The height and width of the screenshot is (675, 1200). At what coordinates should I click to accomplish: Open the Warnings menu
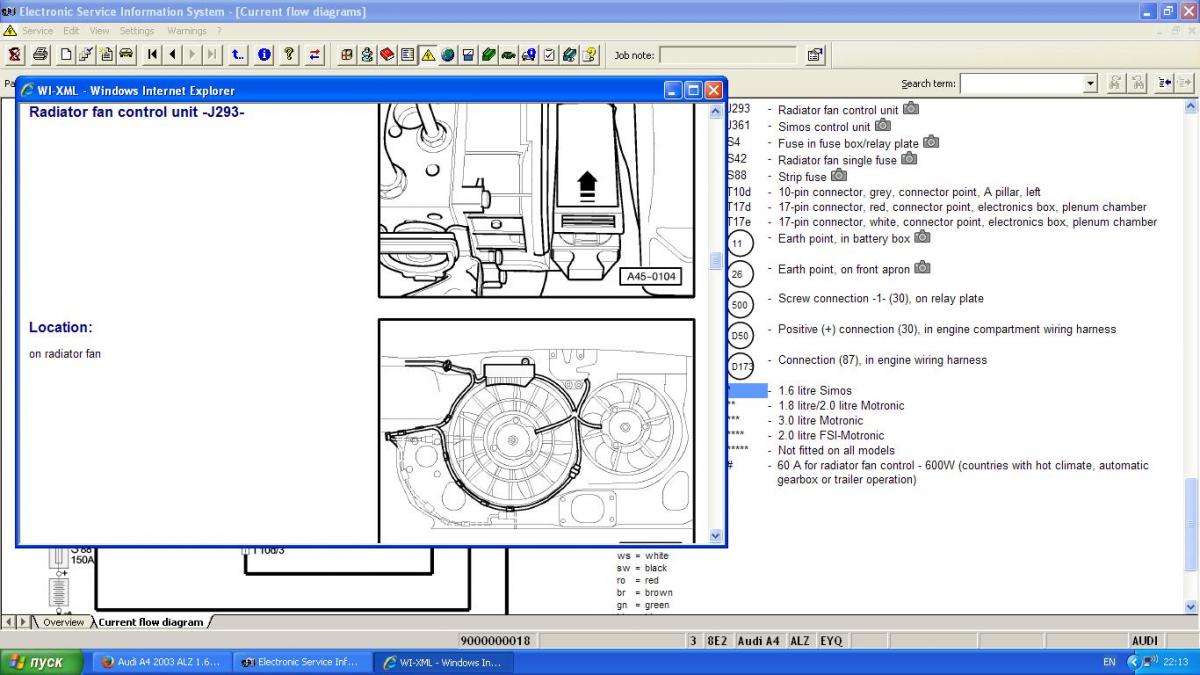pos(187,31)
